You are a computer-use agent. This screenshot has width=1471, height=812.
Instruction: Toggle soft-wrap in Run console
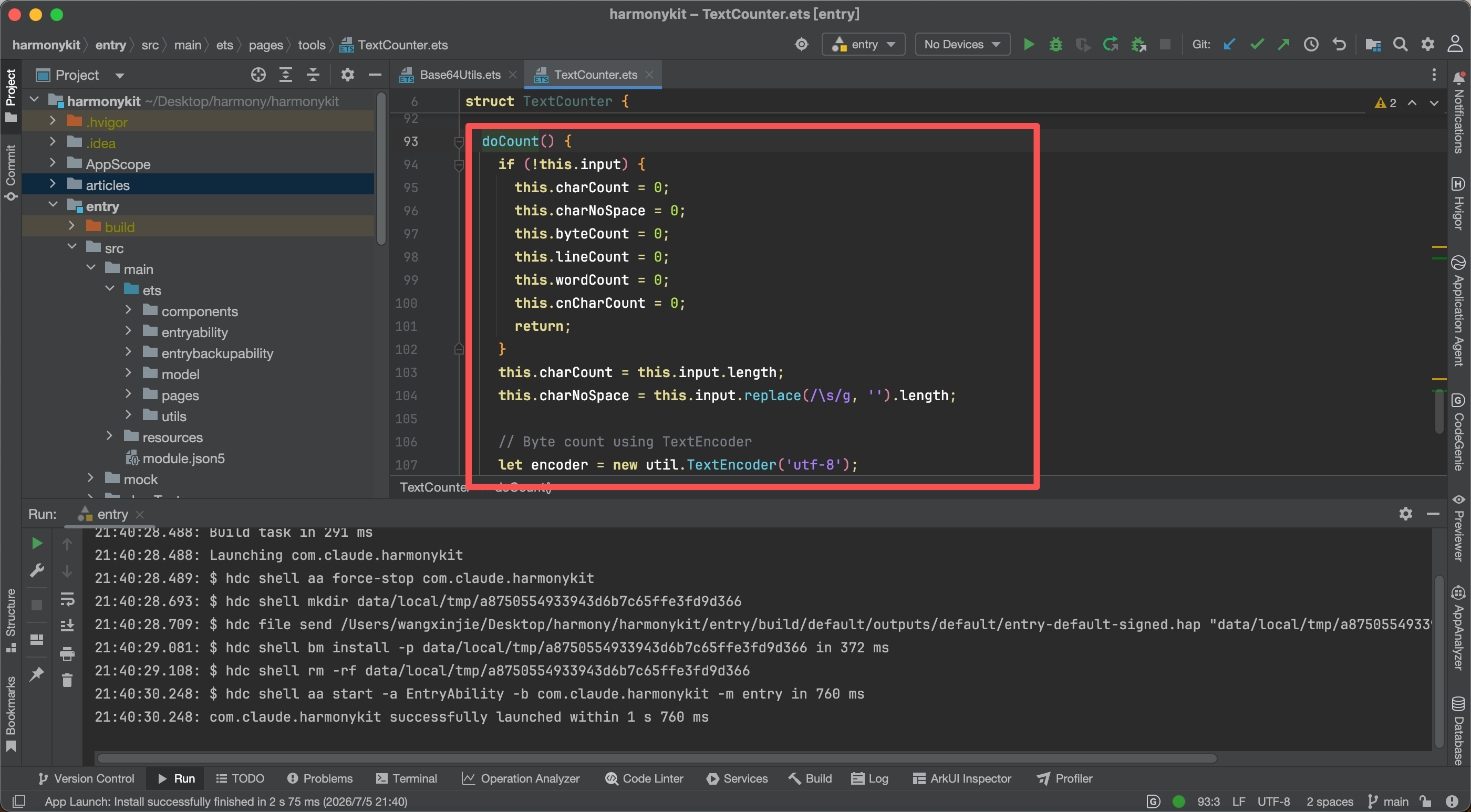pos(67,599)
